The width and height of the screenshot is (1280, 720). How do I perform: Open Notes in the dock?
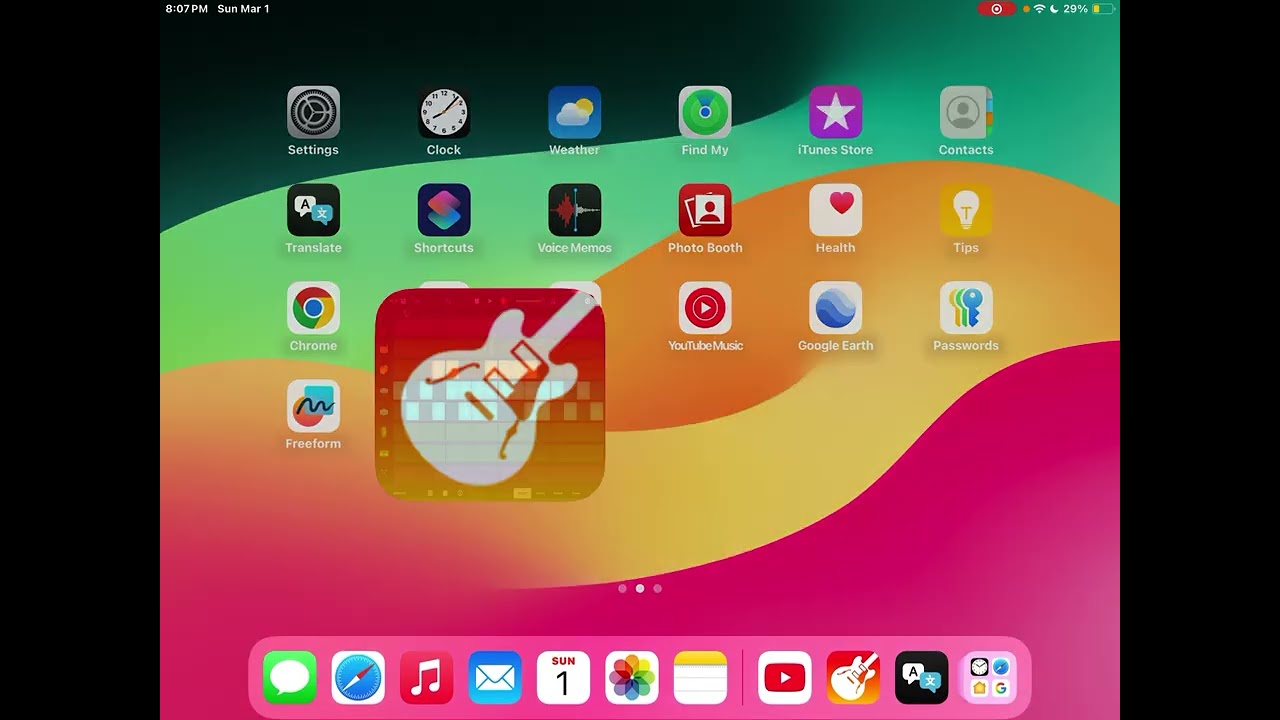[700, 678]
